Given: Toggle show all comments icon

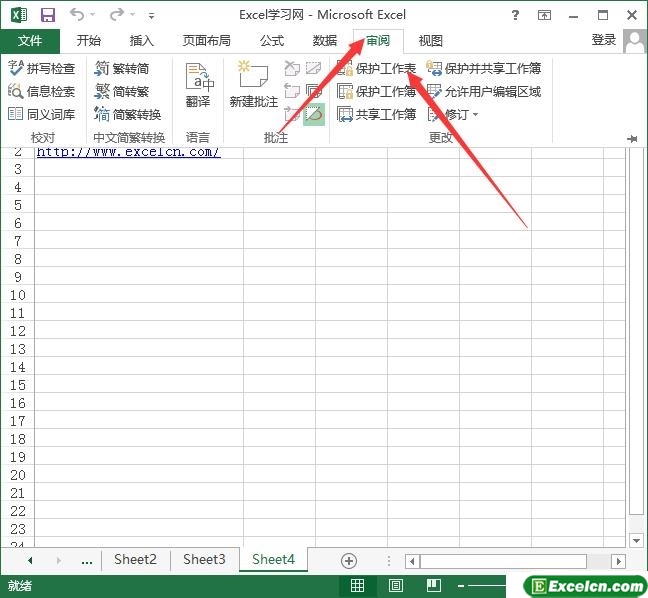Looking at the screenshot, I should (314, 91).
